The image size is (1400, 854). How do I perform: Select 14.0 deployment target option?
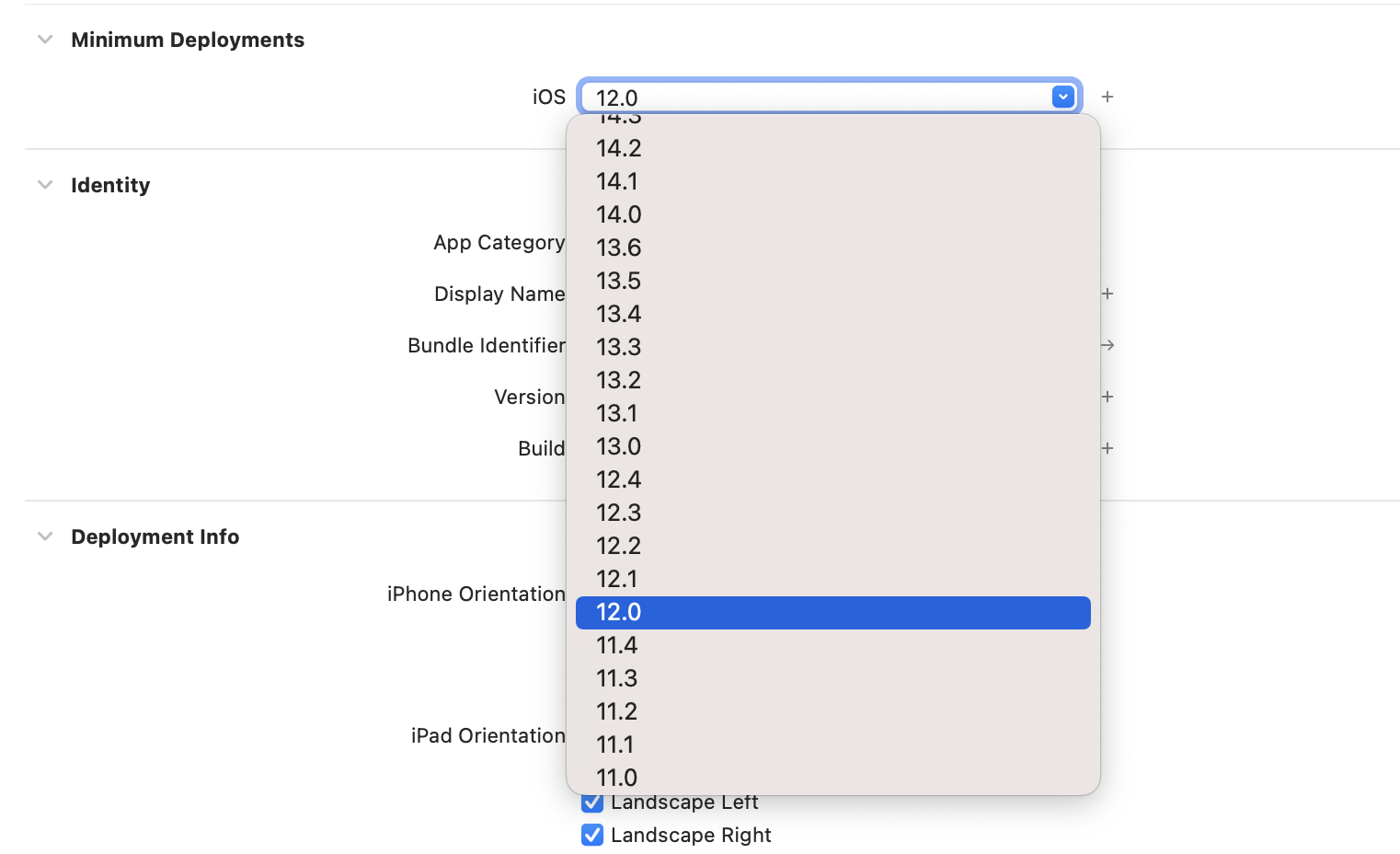point(619,214)
